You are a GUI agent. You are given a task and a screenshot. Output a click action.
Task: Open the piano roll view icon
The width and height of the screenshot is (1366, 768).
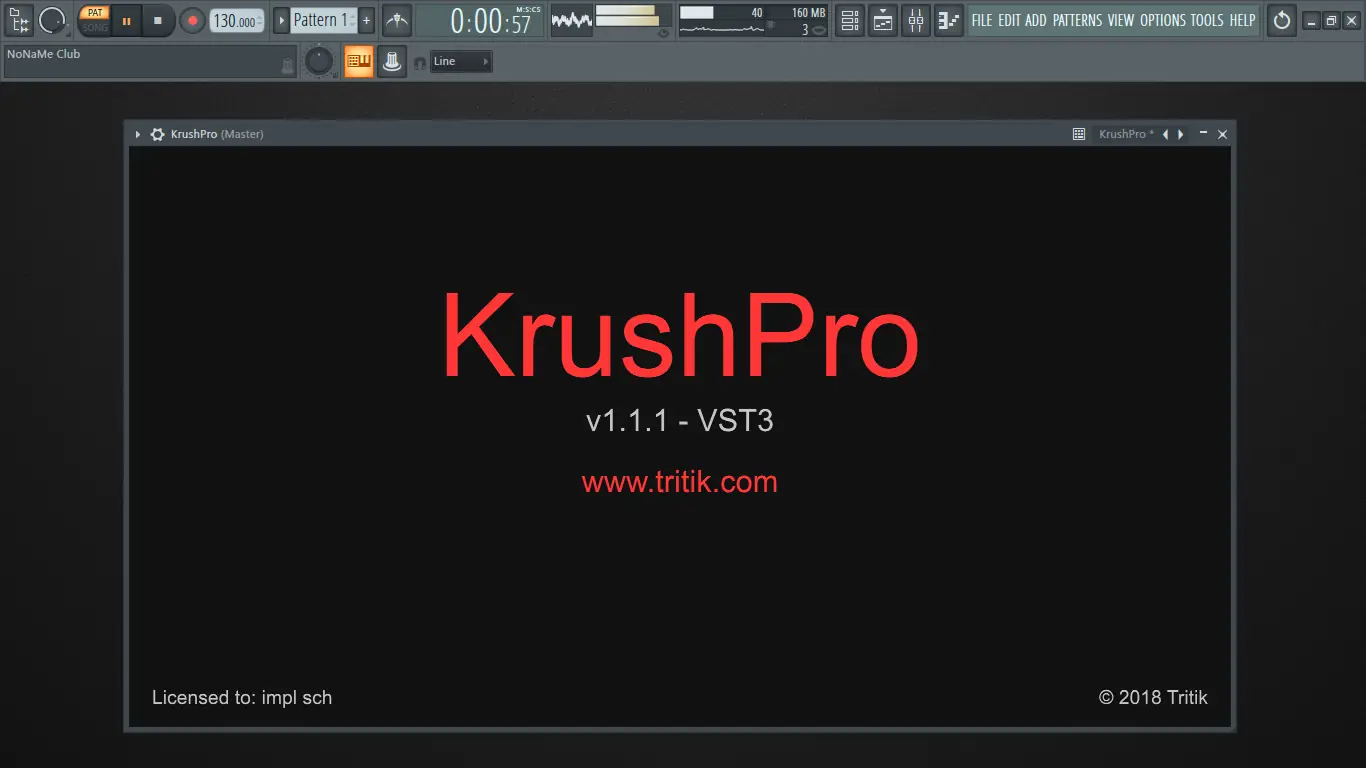click(x=883, y=20)
